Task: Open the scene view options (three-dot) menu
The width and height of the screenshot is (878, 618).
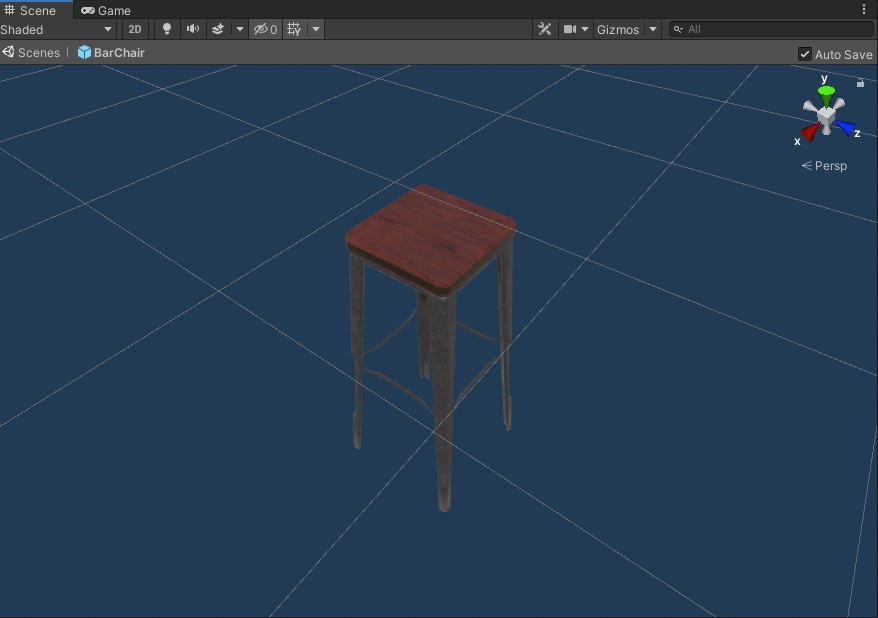Action: pos(866,9)
